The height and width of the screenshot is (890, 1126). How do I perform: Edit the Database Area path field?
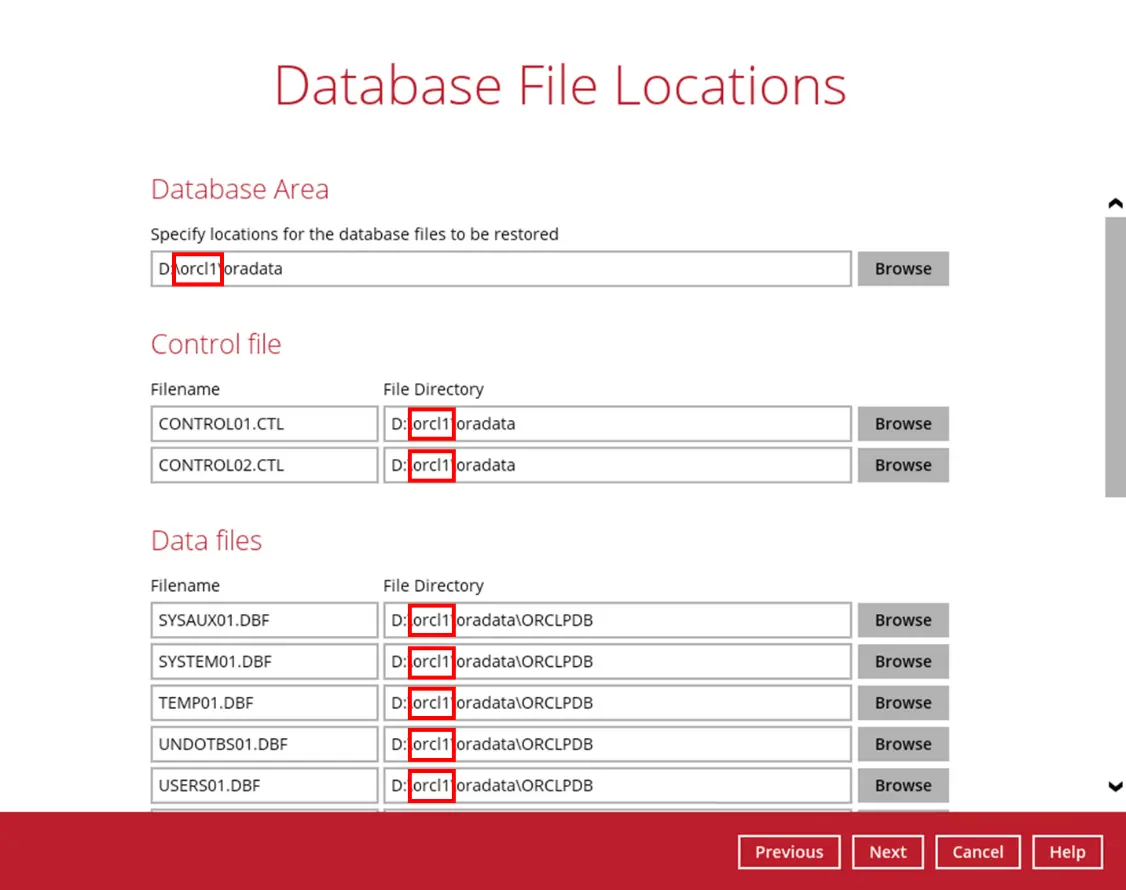pos(500,268)
